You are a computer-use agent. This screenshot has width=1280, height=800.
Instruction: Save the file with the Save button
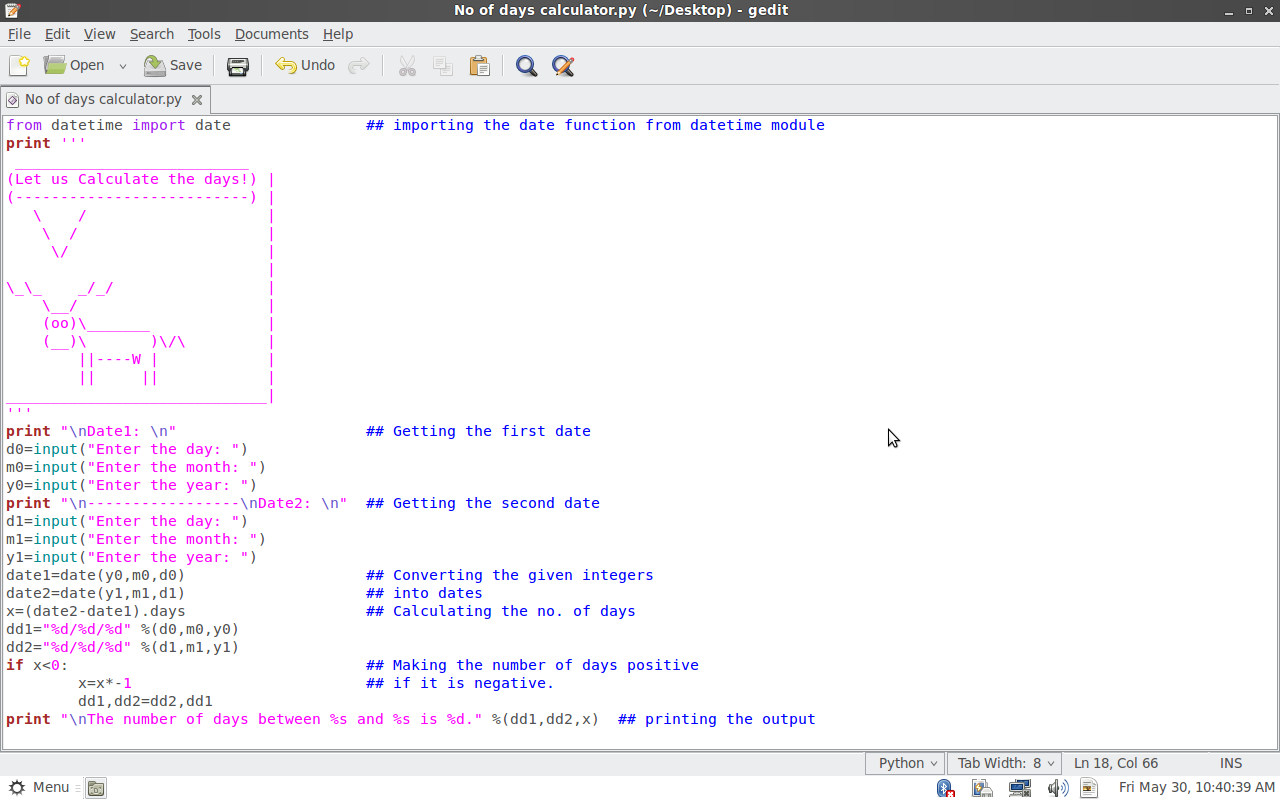pyautogui.click(x=173, y=65)
